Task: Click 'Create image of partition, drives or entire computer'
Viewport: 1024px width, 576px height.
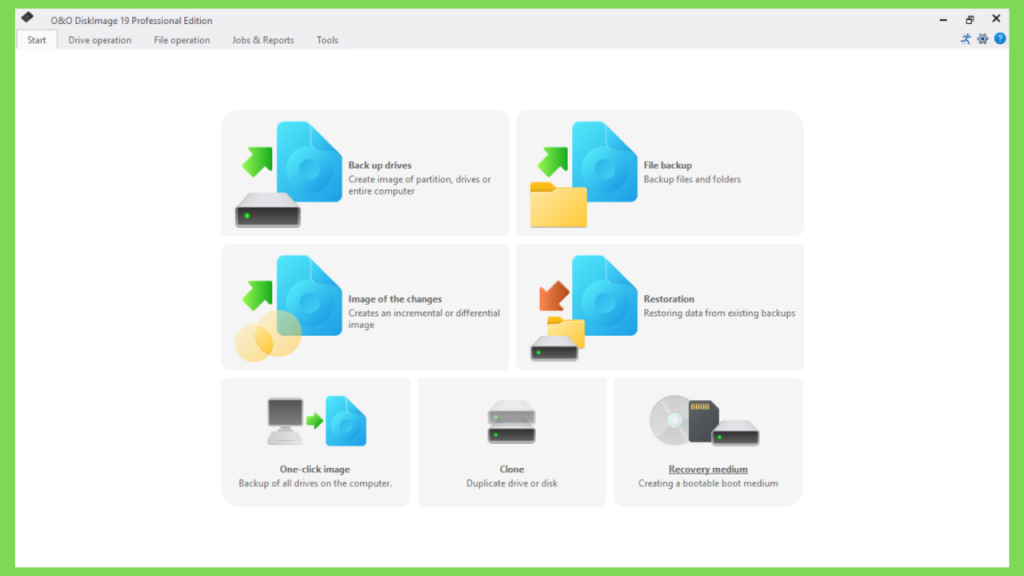Action: tap(419, 185)
